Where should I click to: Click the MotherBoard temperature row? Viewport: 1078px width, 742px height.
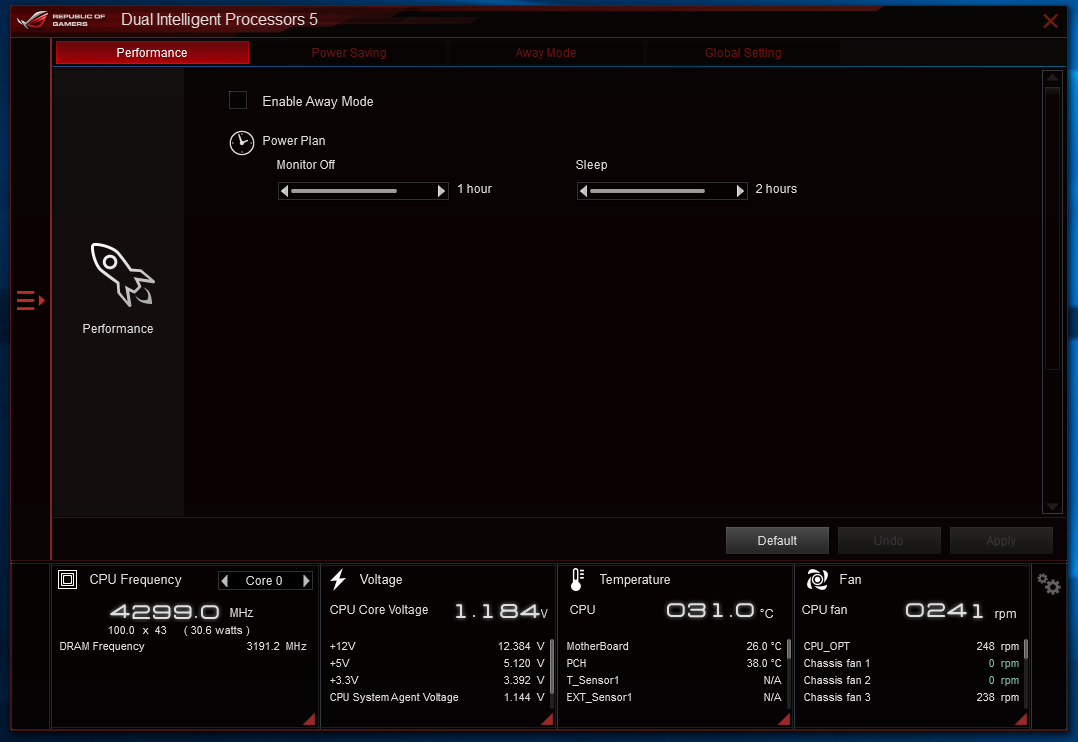(x=674, y=646)
